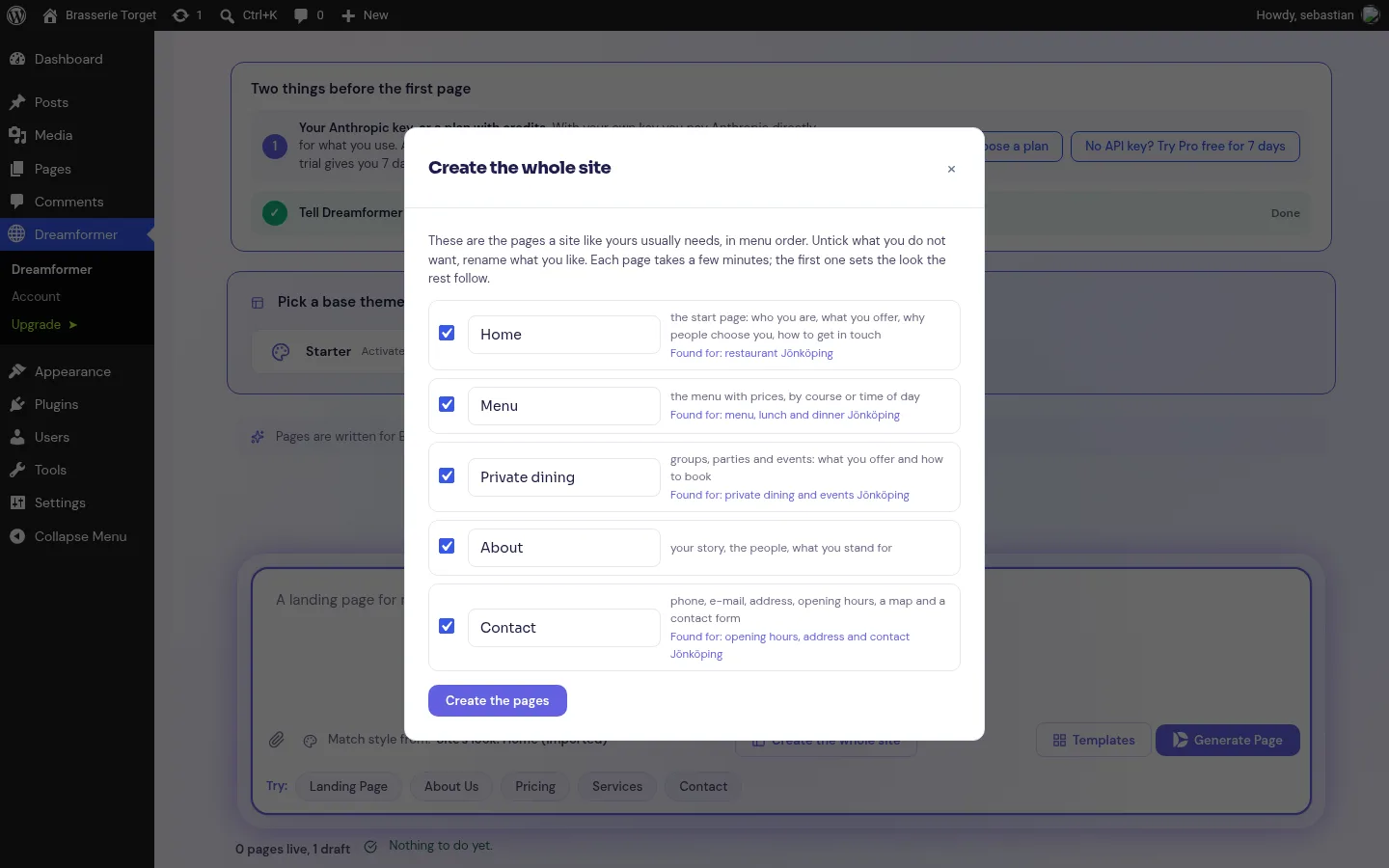
Task: Click the plus New icon in admin bar
Action: 349,15
